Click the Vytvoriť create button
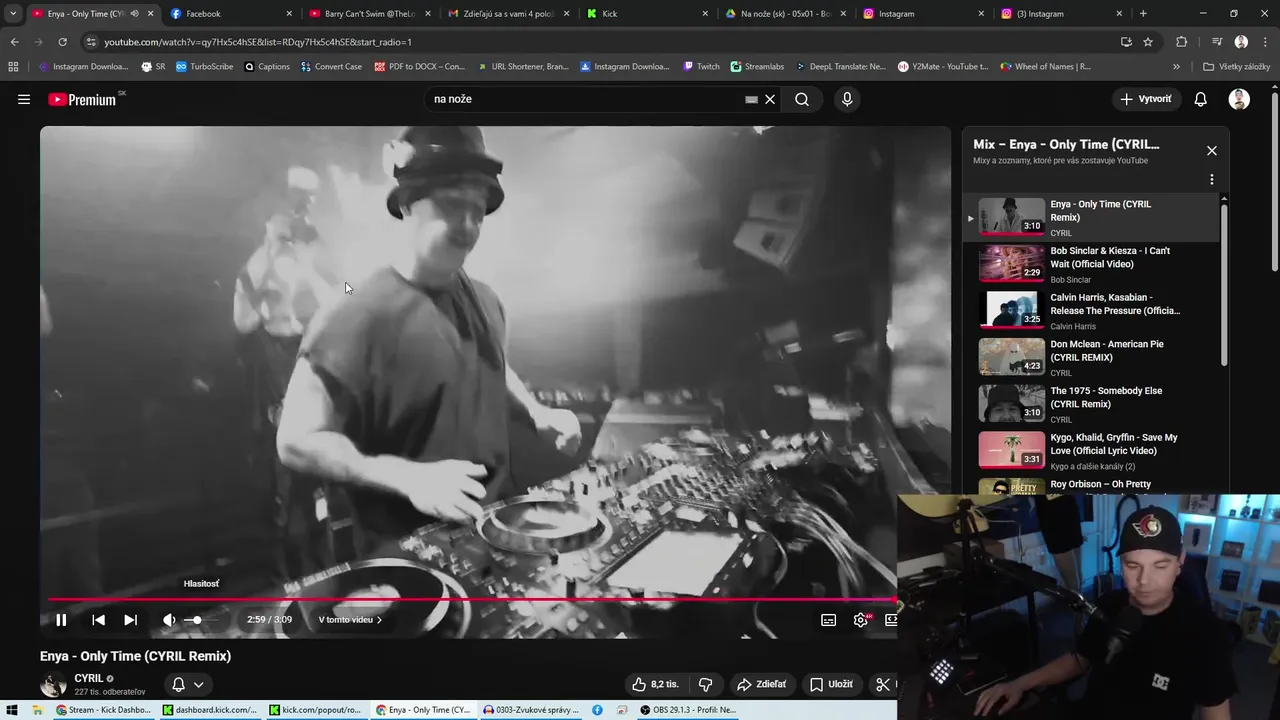Screen dimensions: 1280x720 pos(1146,99)
